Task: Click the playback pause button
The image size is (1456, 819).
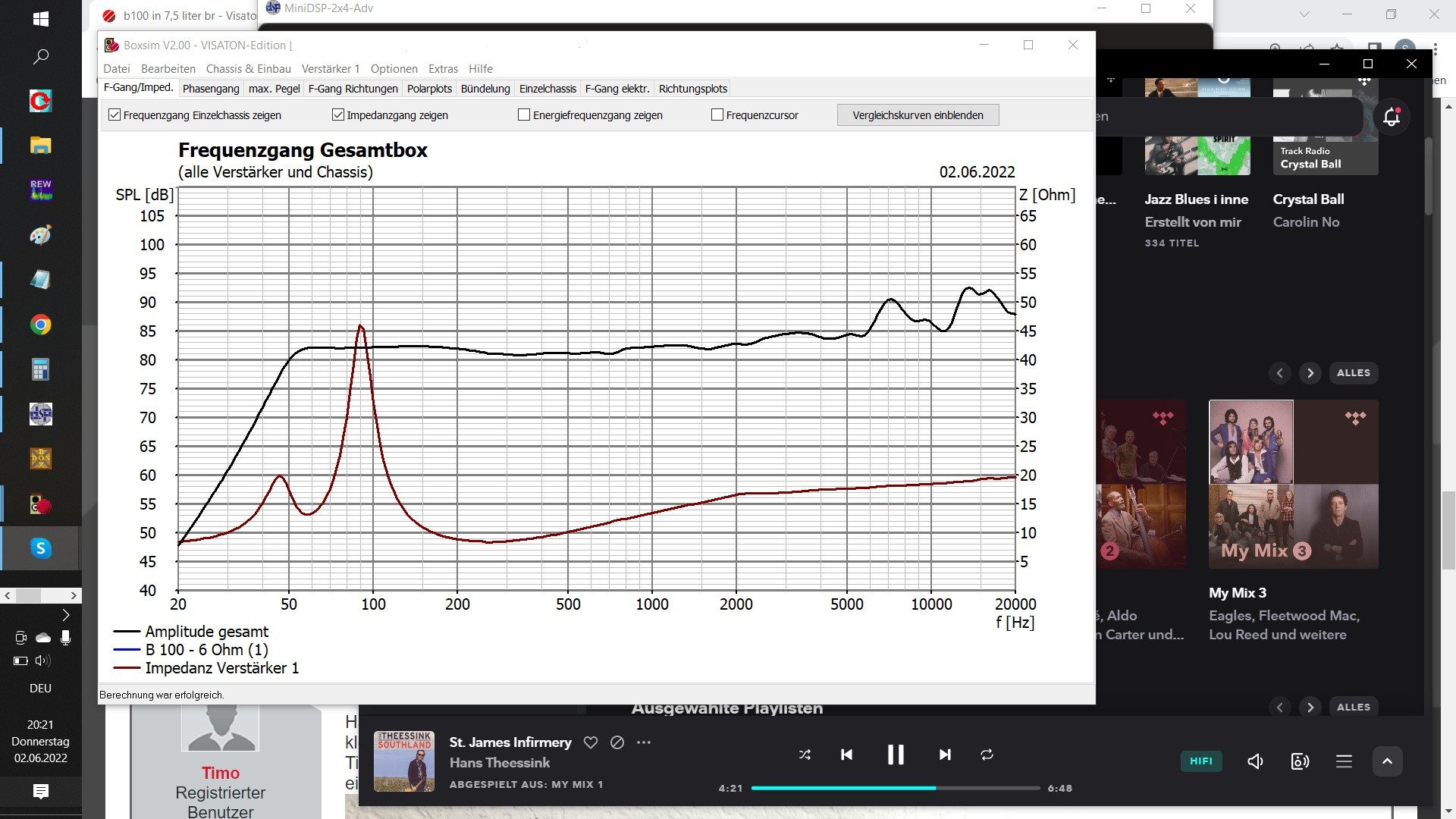Action: [895, 753]
